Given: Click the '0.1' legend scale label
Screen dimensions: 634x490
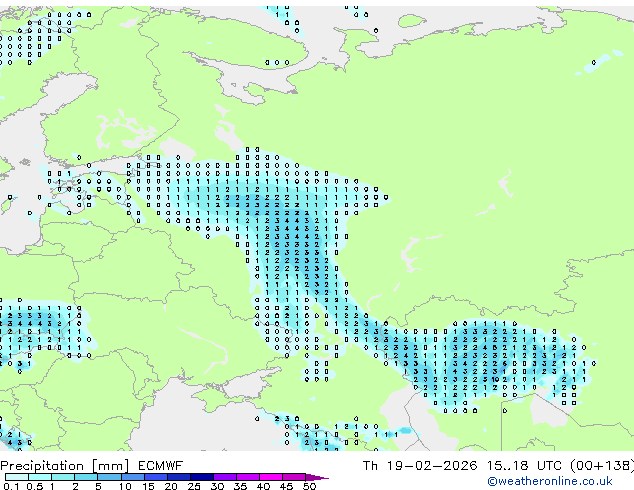Looking at the screenshot, I should 11,486.
